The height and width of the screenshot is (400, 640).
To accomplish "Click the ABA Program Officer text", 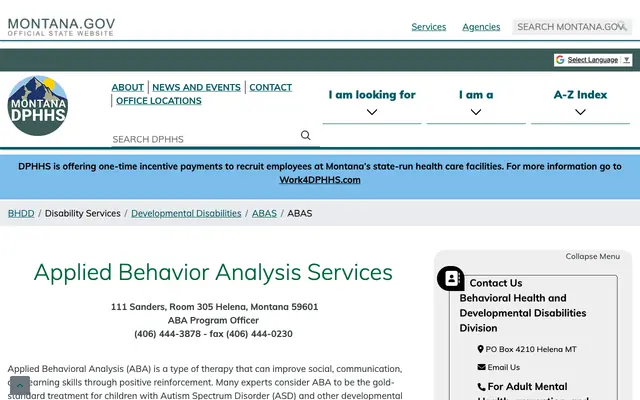I will (213, 320).
